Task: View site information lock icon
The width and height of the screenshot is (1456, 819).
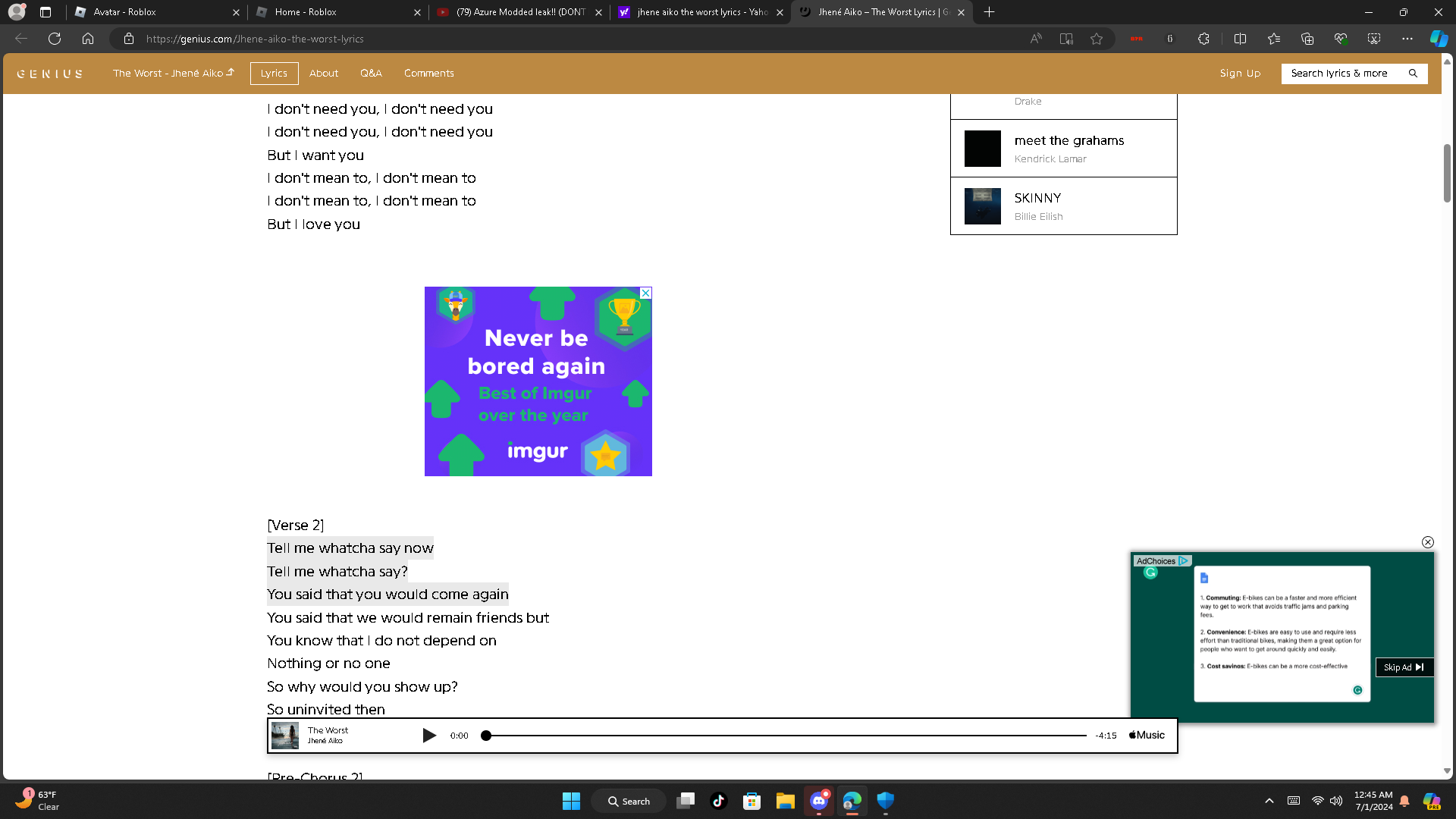Action: tap(129, 39)
